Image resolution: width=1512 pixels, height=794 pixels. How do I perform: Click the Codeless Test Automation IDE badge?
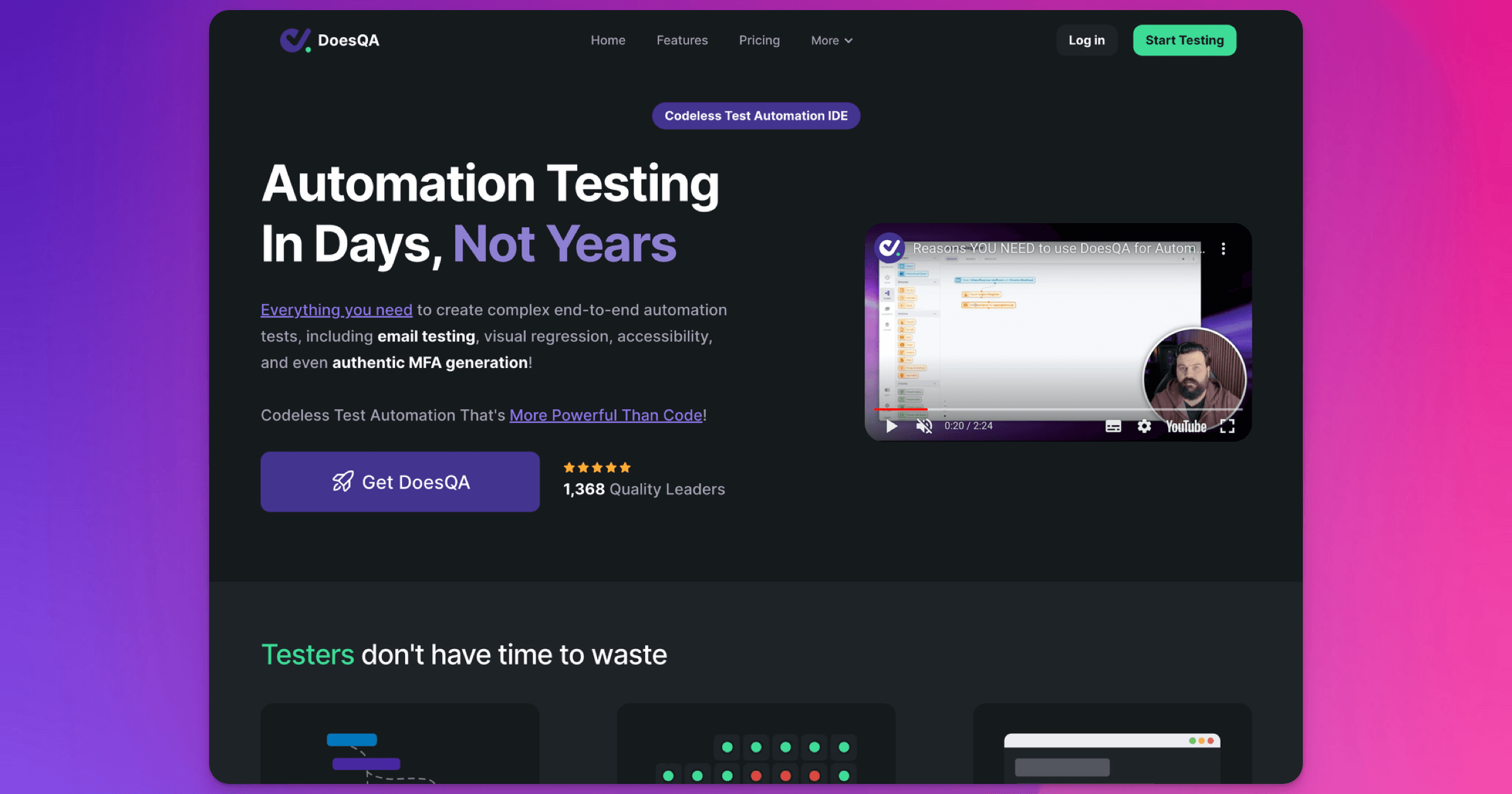[756, 116]
